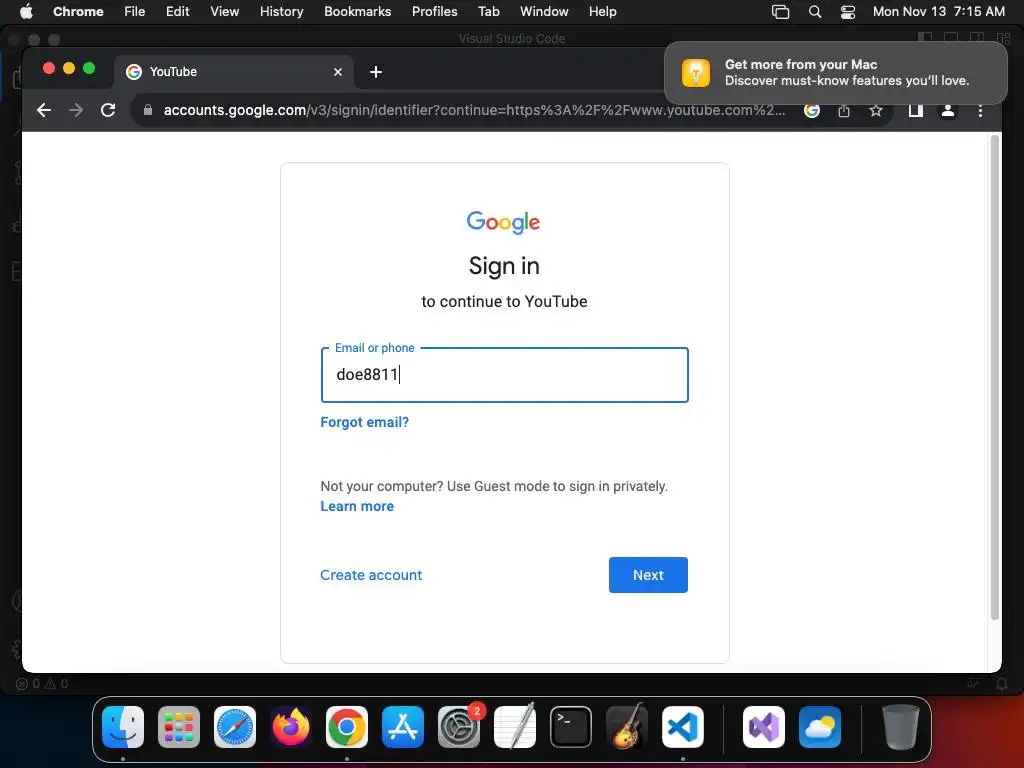This screenshot has width=1024, height=768.
Task: Click the Chrome back arrow
Action: (44, 110)
